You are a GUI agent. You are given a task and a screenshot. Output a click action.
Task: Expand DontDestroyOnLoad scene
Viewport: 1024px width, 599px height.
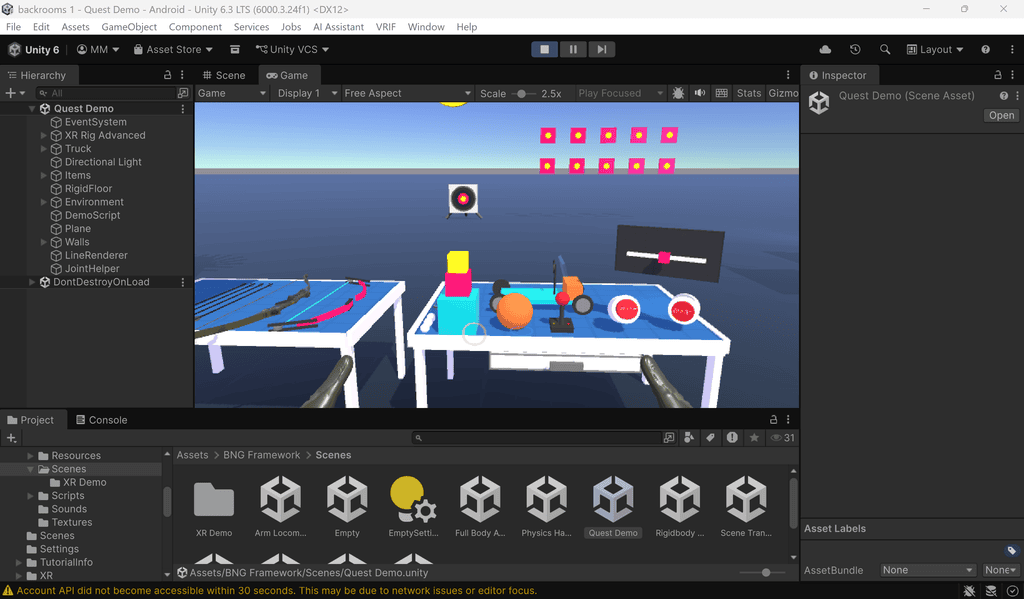click(x=32, y=282)
